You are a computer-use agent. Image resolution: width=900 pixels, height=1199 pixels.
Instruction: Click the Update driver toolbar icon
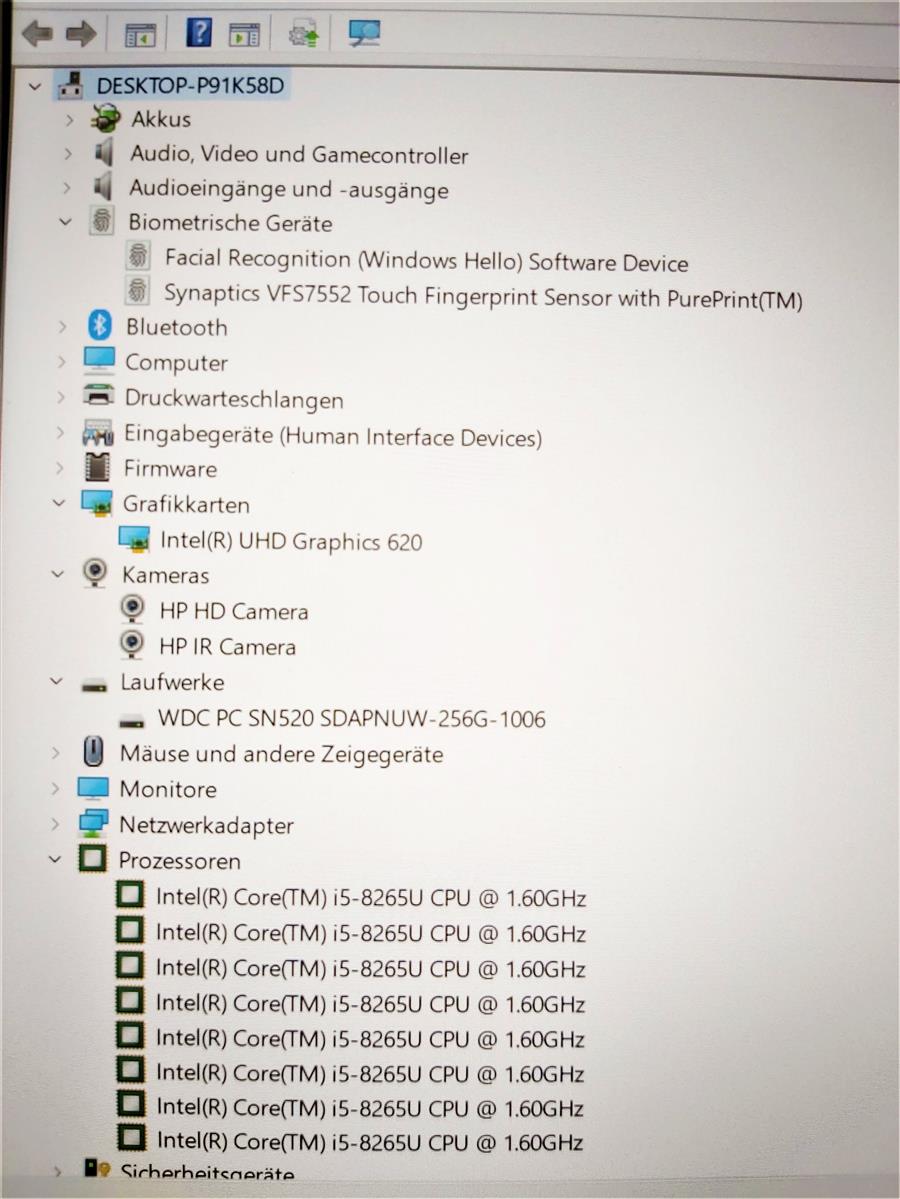[304, 34]
